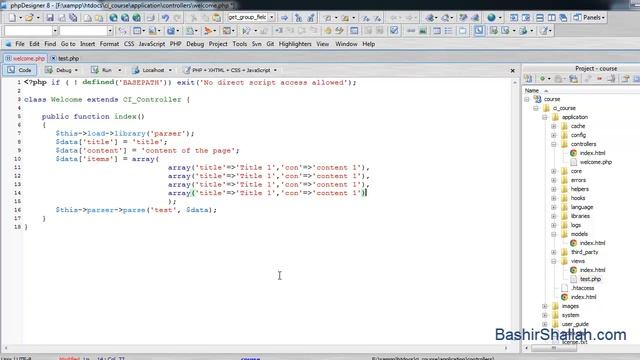The image size is (640, 360).
Task: Click the green add icon in Project panel
Action: coord(542,78)
